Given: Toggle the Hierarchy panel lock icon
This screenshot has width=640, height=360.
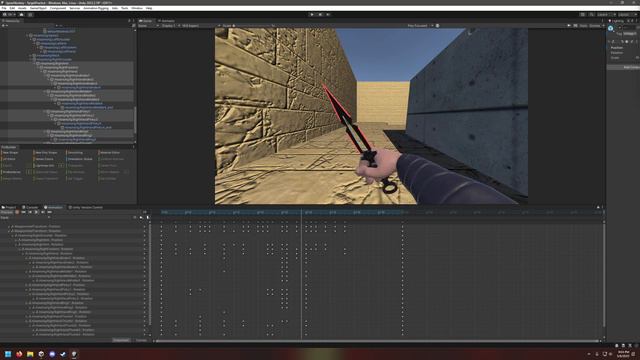Looking at the screenshot, I should tap(129, 21).
